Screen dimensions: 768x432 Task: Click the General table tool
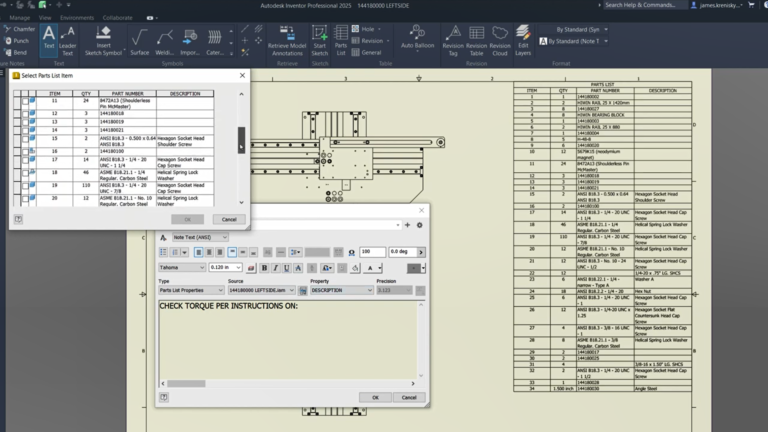pos(366,52)
